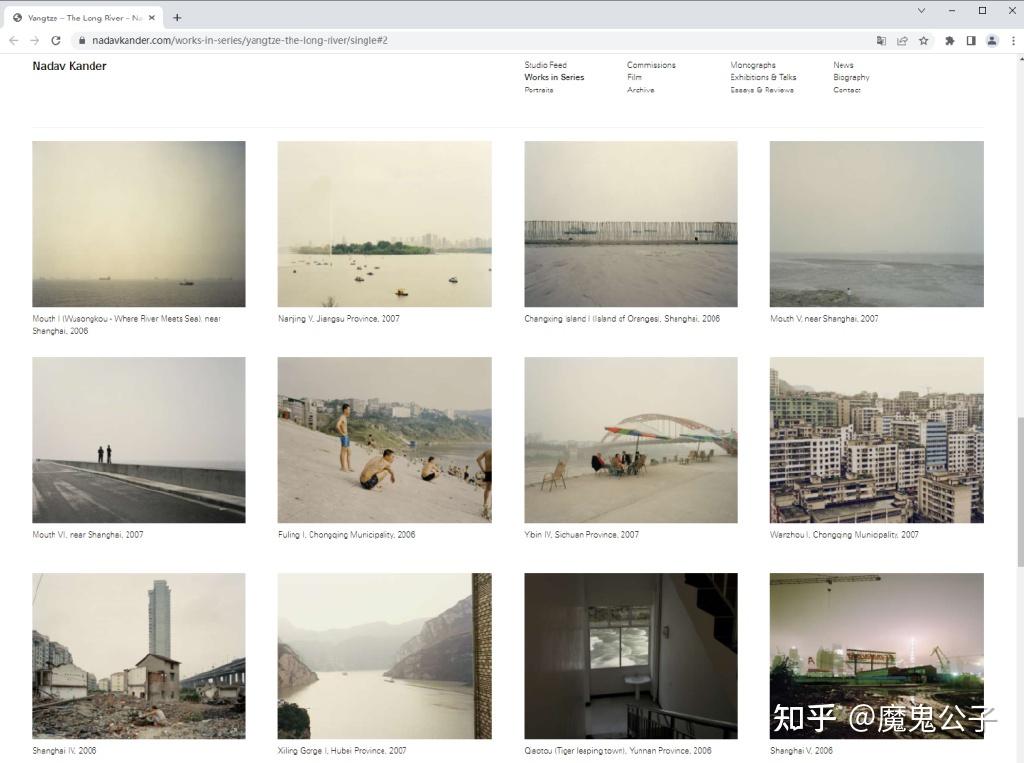
Task: Open the Qiaotou Tiger leaping town thumbnail
Action: [x=631, y=656]
